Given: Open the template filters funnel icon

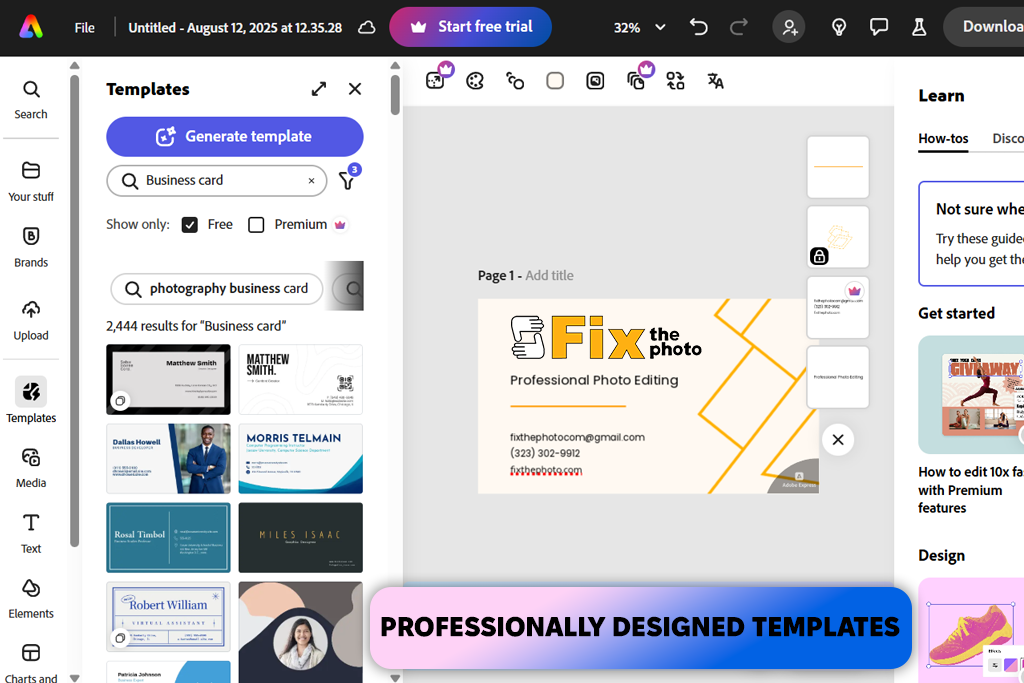Looking at the screenshot, I should [x=347, y=180].
